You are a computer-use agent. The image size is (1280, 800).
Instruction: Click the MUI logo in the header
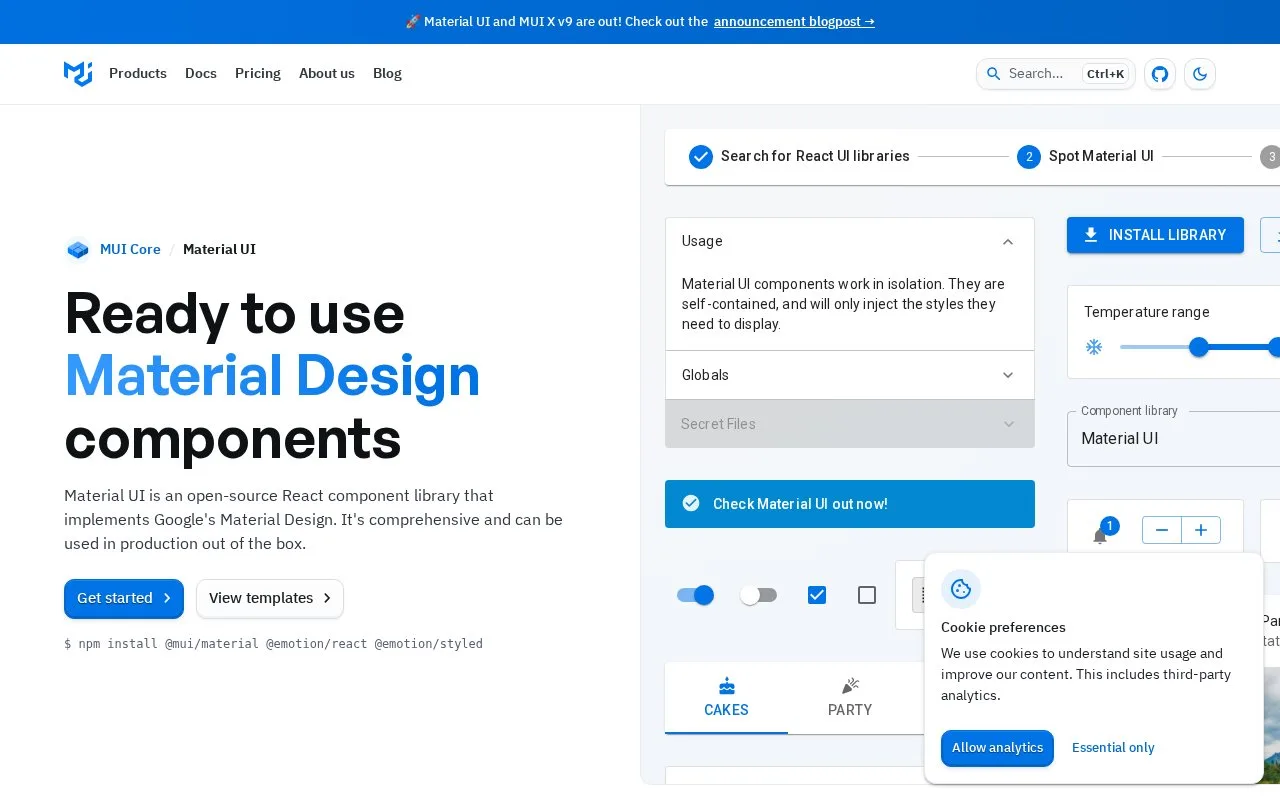(78, 73)
